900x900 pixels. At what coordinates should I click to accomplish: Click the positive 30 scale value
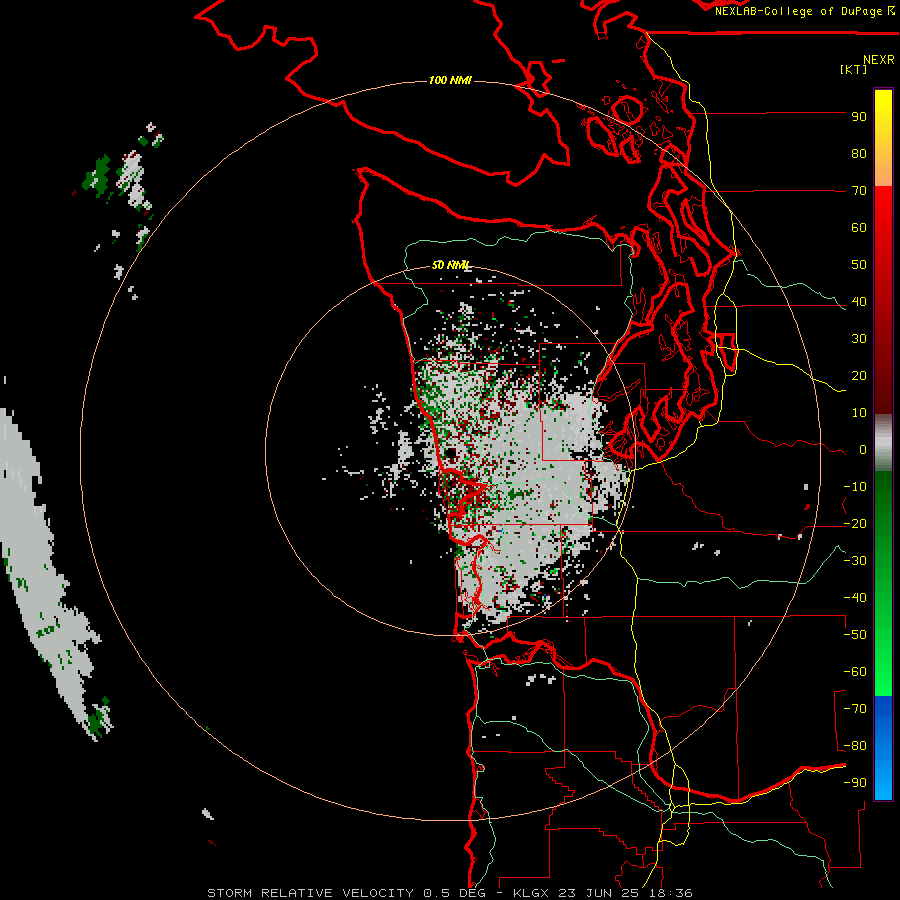tap(859, 339)
